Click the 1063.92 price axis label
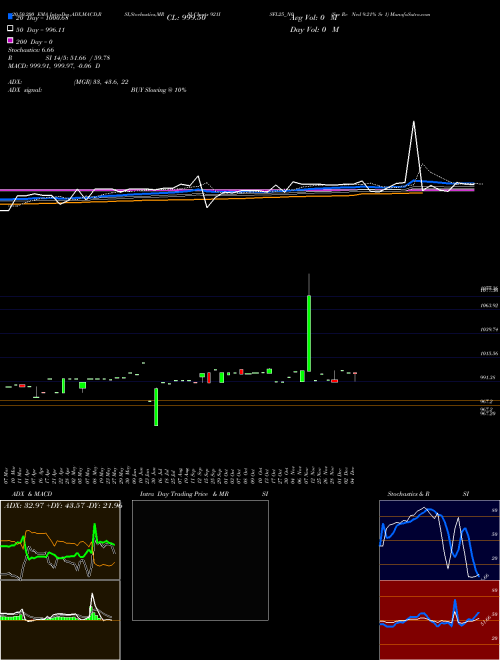 (x=489, y=306)
